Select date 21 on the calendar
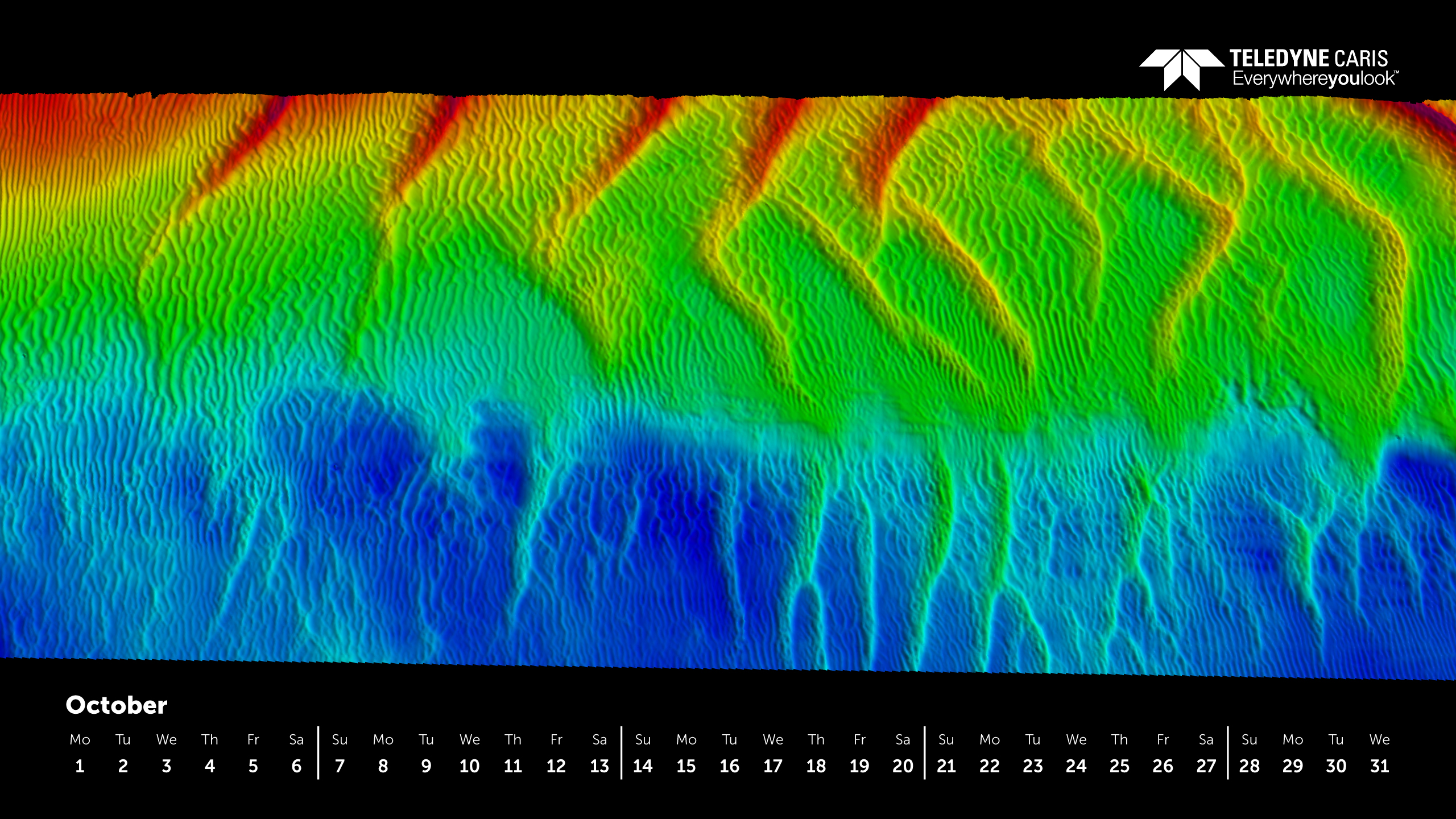 click(946, 766)
